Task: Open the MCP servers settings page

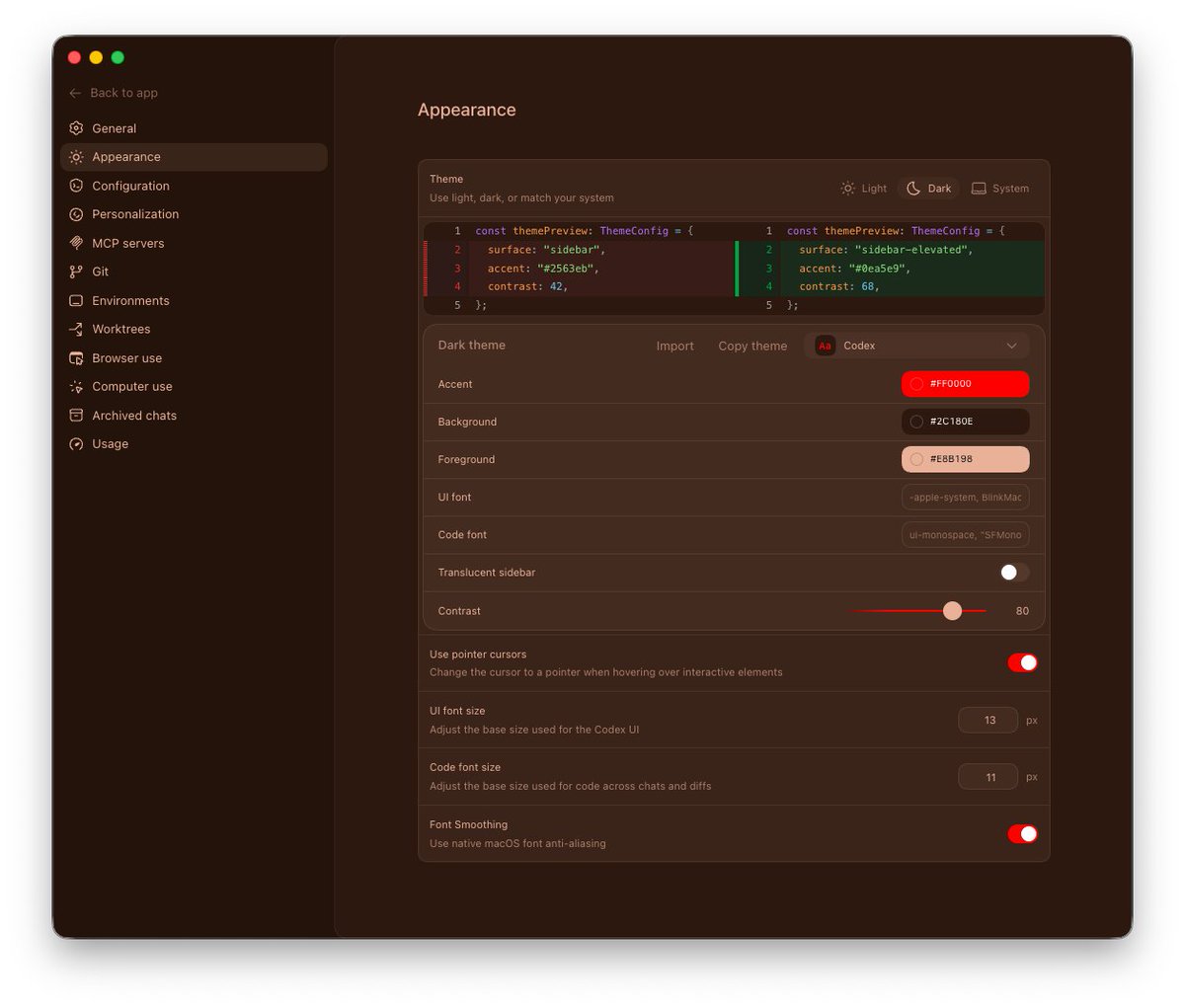Action: click(x=194, y=243)
